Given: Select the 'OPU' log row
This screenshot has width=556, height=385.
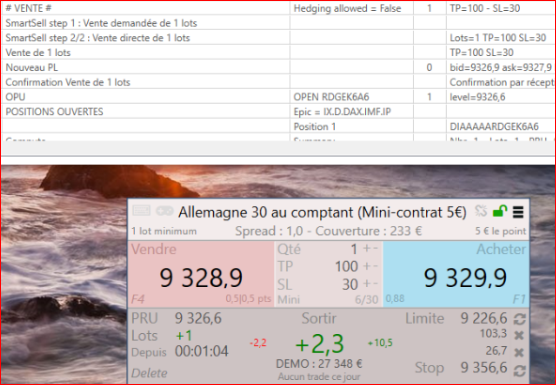Looking at the screenshot, I should click(145, 97).
